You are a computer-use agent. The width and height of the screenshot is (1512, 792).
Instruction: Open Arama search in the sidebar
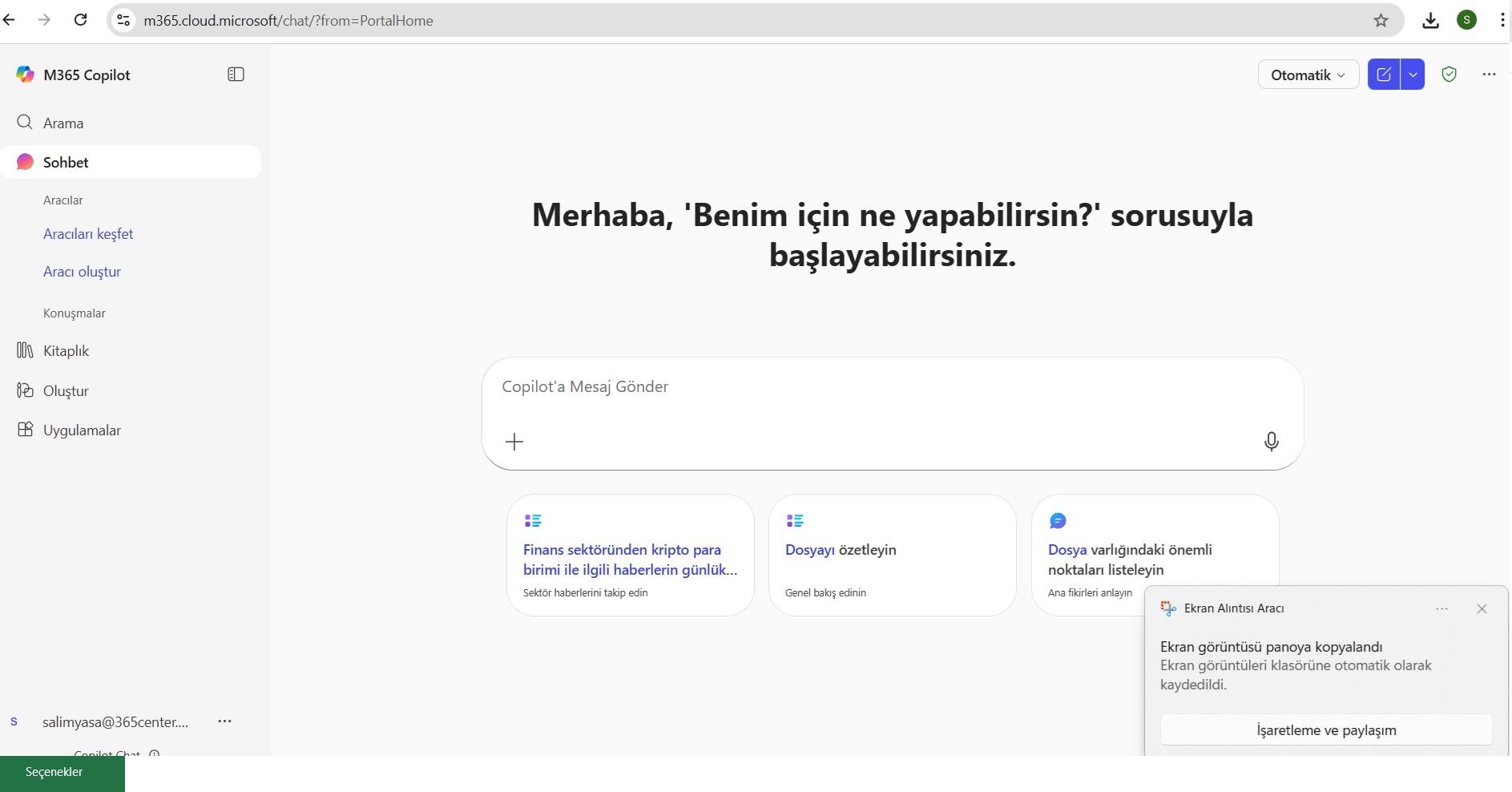tap(131, 123)
